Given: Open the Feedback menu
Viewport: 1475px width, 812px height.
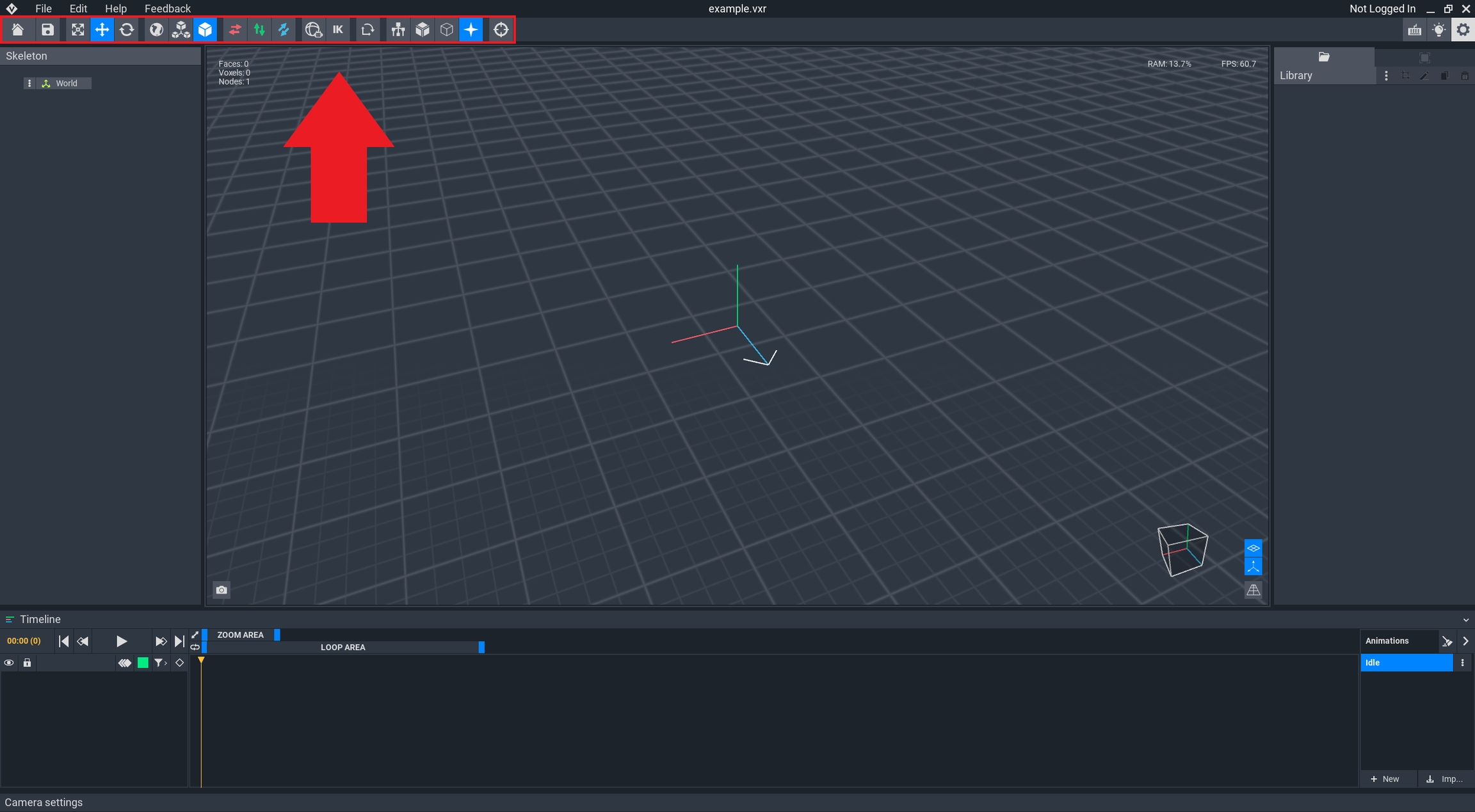Looking at the screenshot, I should coord(167,9).
